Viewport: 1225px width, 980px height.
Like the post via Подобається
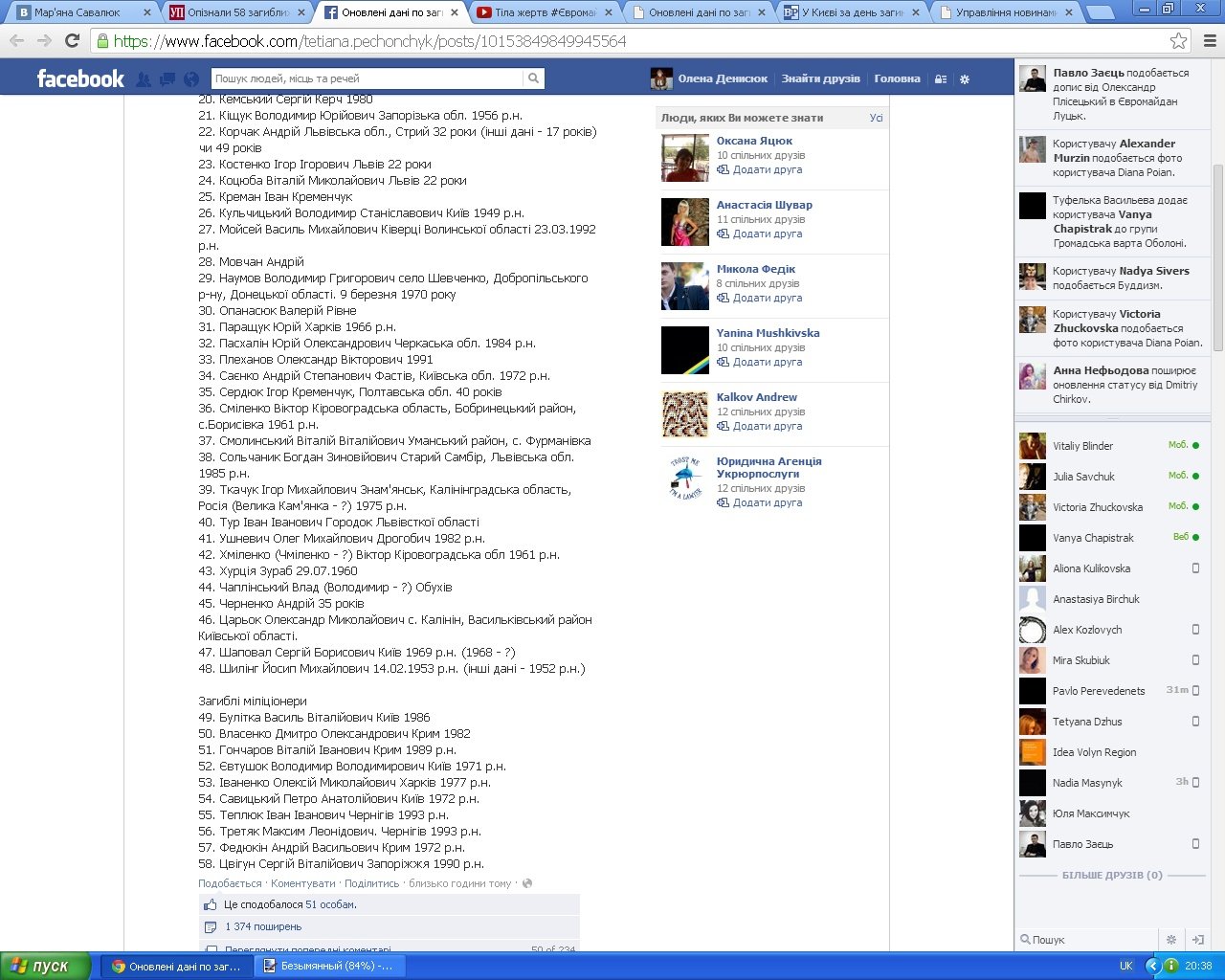pyautogui.click(x=230, y=883)
